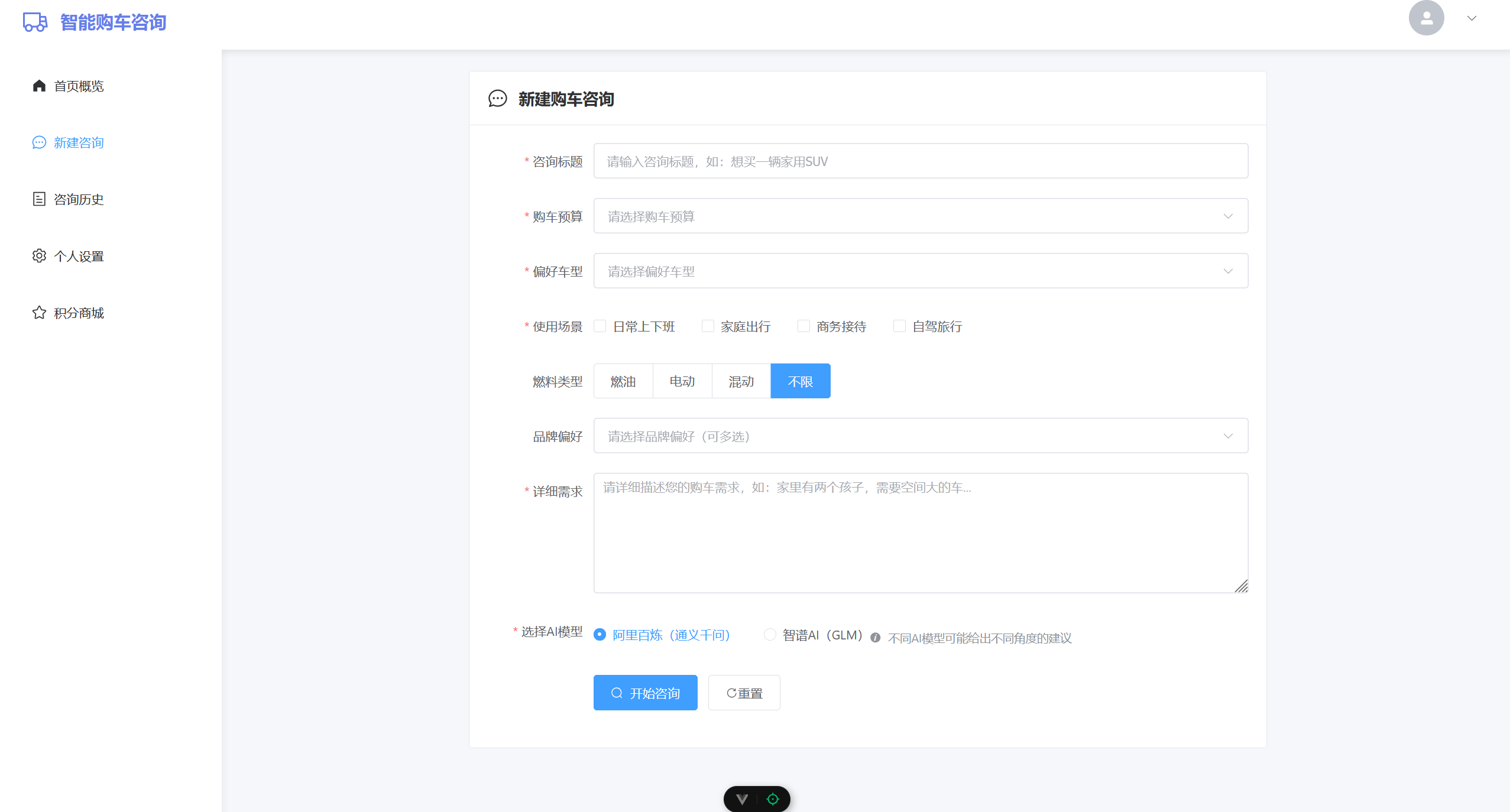Choose the 电动 fuel type segment
Screen dimensions: 1510x812
(682, 381)
